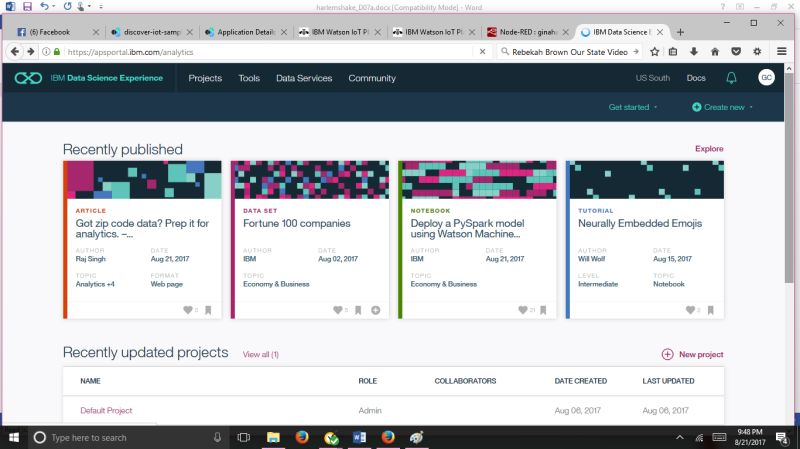Go to the browser home page icon
The height and width of the screenshot is (449, 800).
pyautogui.click(x=715, y=52)
